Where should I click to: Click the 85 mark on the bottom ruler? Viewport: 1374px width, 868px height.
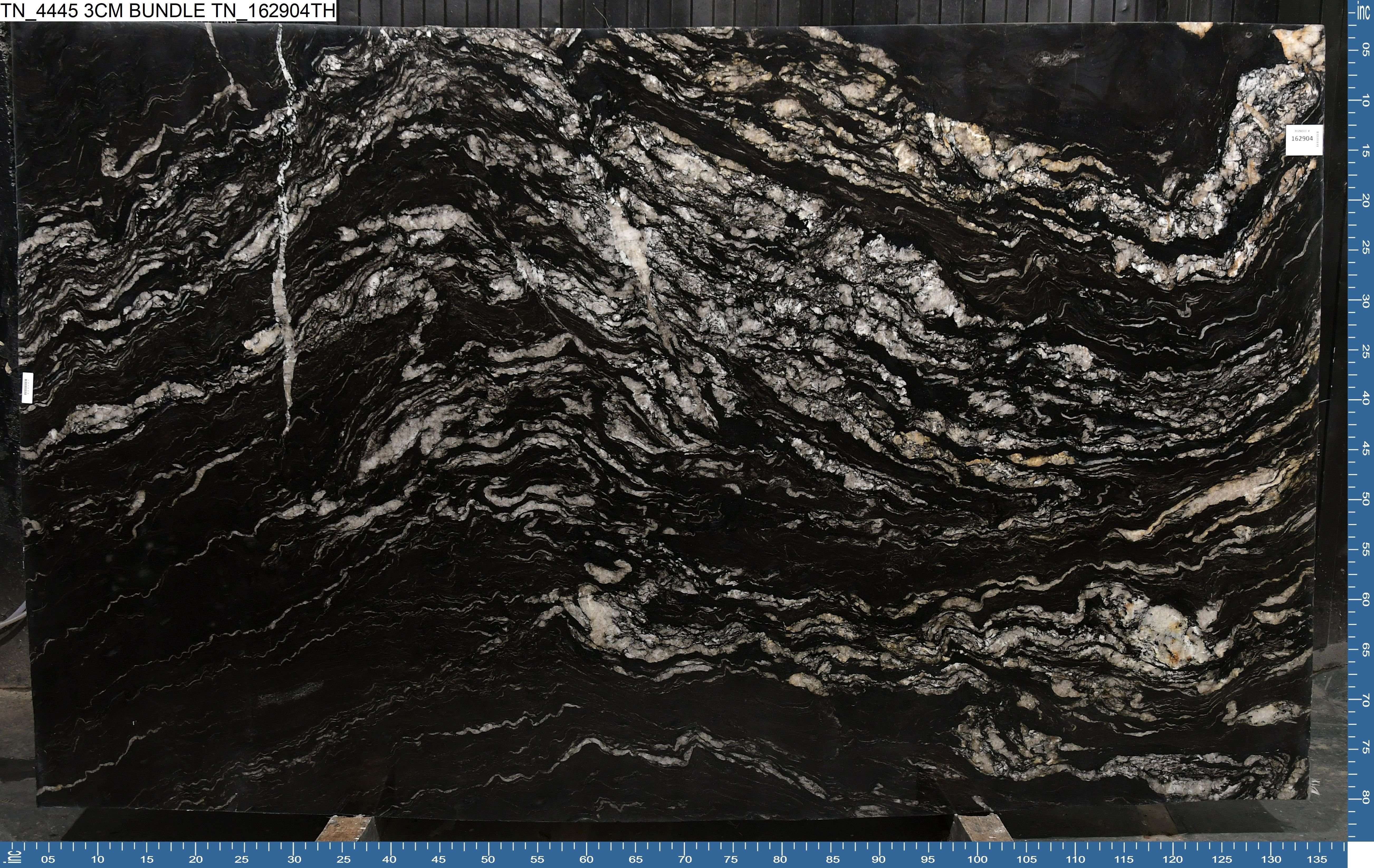point(832,860)
